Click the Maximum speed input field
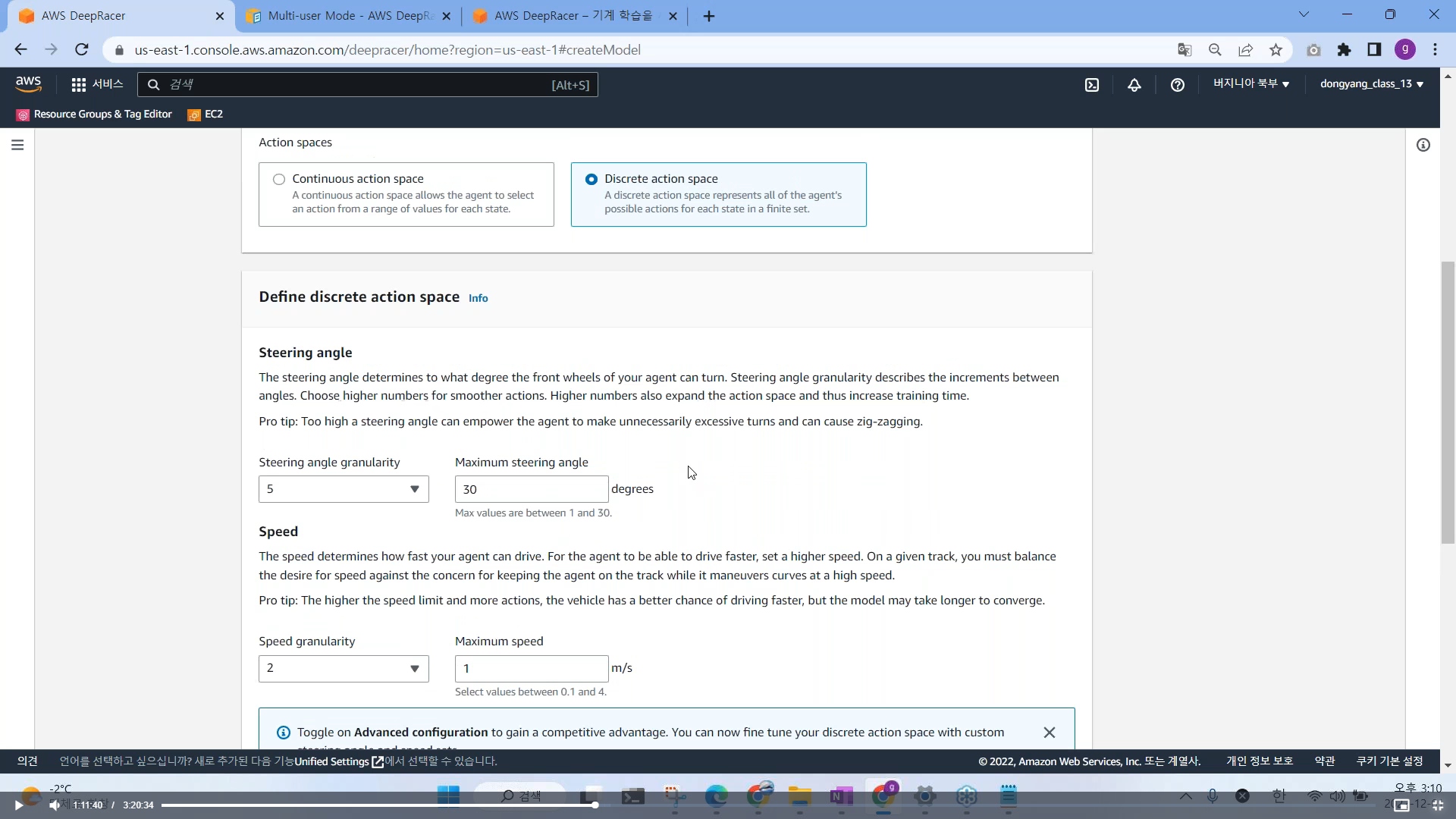This screenshot has width=1456, height=819. click(531, 668)
